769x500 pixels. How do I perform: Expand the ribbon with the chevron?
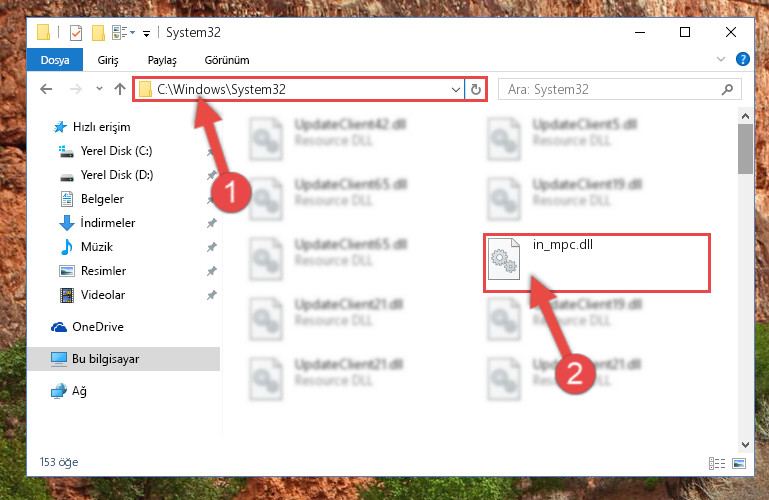click(720, 59)
